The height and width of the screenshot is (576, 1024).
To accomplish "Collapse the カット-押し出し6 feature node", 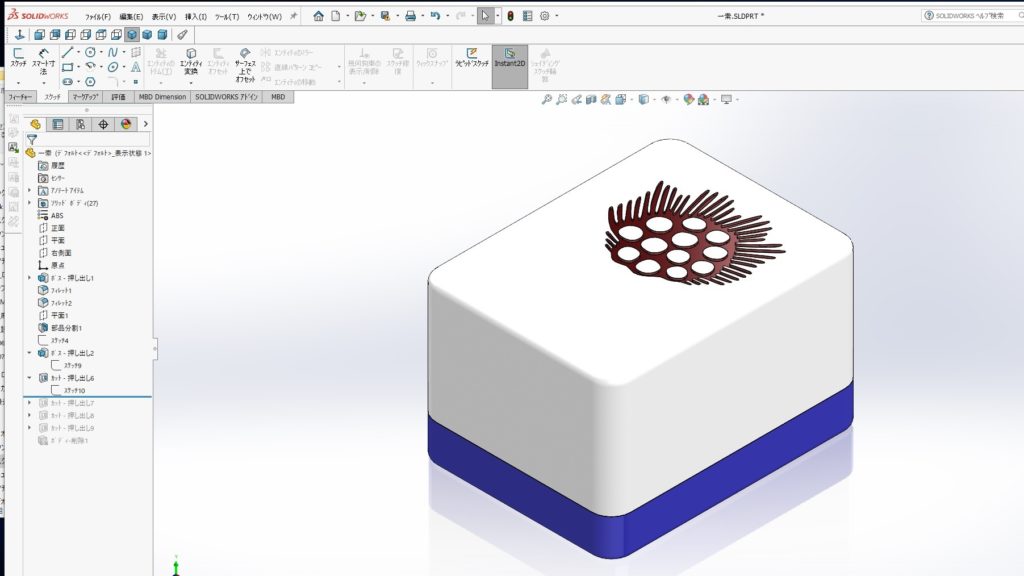I will pos(30,379).
